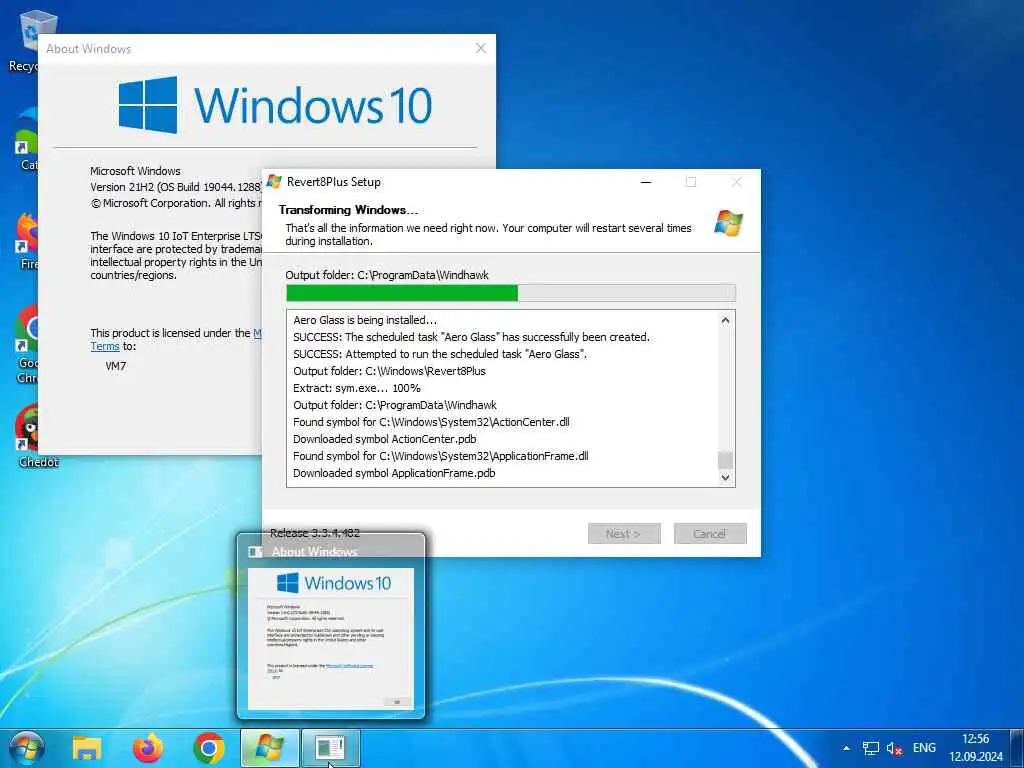
Task: Open the Recycle Bin desktop icon
Action: 26,39
